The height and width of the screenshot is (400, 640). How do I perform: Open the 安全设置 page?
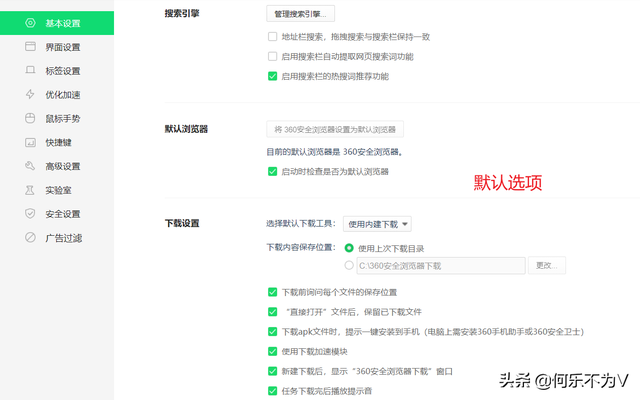[57, 214]
